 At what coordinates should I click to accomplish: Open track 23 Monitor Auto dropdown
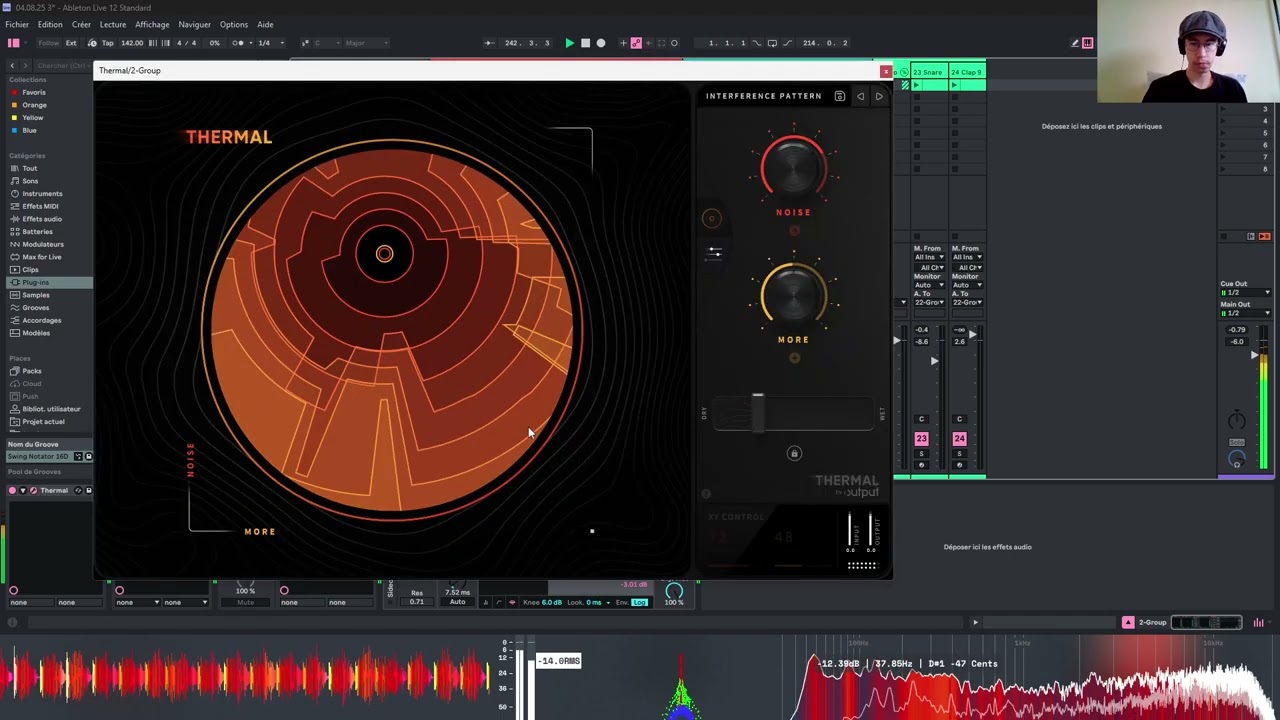pos(927,285)
